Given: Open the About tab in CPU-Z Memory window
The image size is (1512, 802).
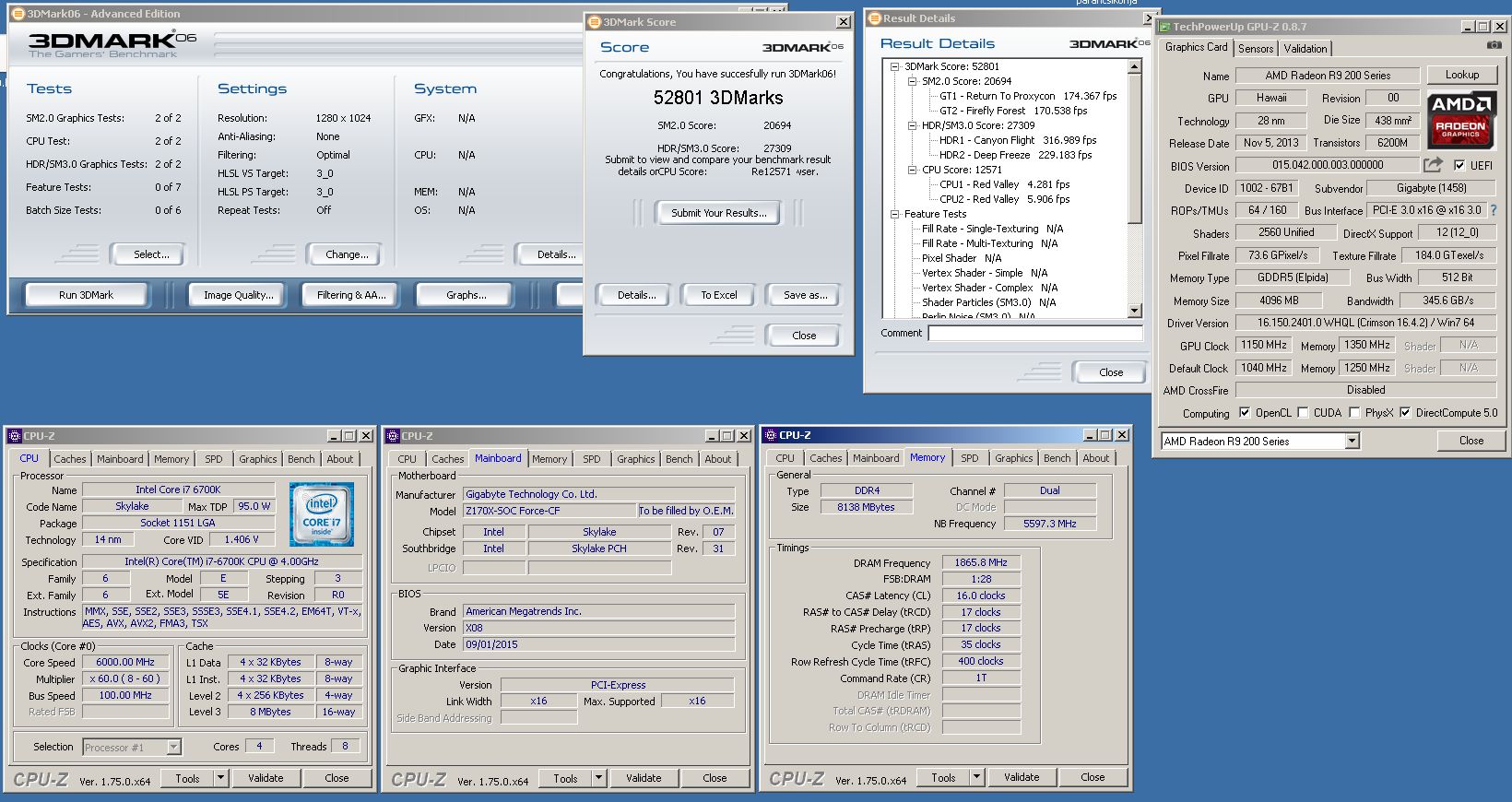Looking at the screenshot, I should [1096, 458].
